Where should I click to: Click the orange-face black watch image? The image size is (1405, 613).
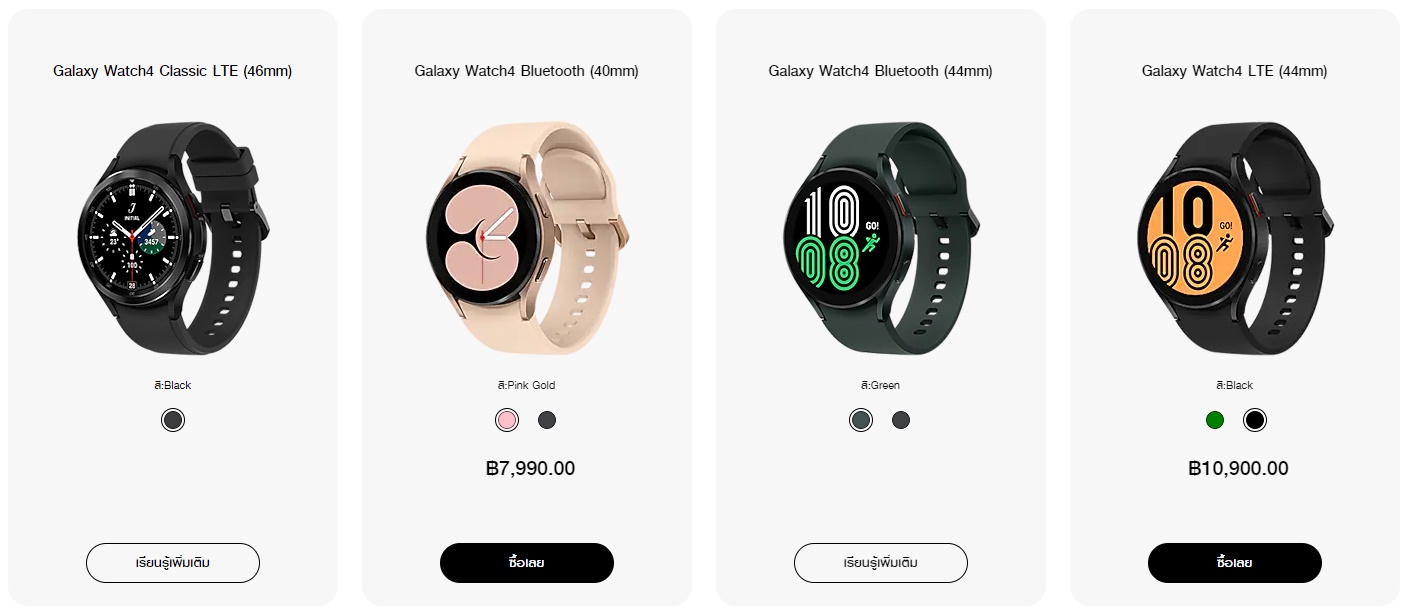pos(1235,239)
